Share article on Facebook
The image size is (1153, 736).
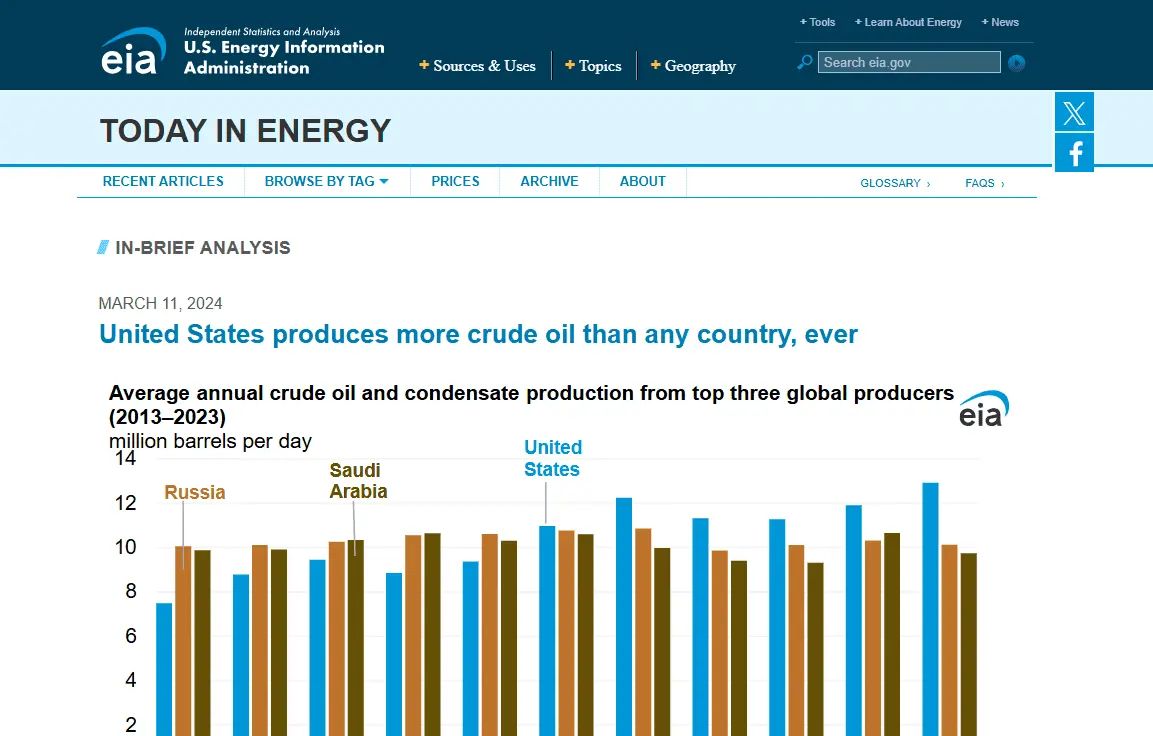[1074, 153]
